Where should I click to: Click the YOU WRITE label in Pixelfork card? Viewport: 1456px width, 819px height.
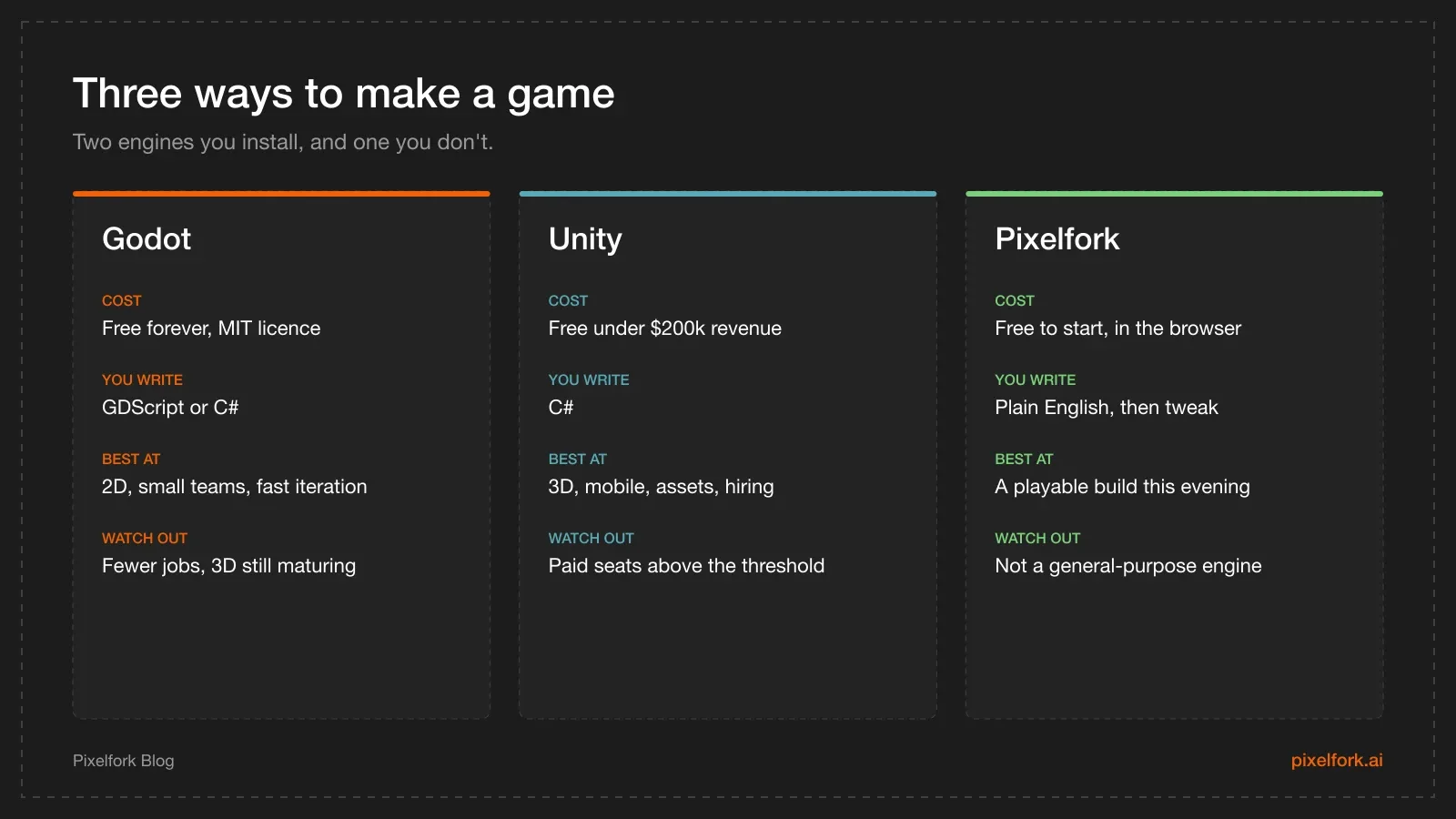pos(1036,380)
